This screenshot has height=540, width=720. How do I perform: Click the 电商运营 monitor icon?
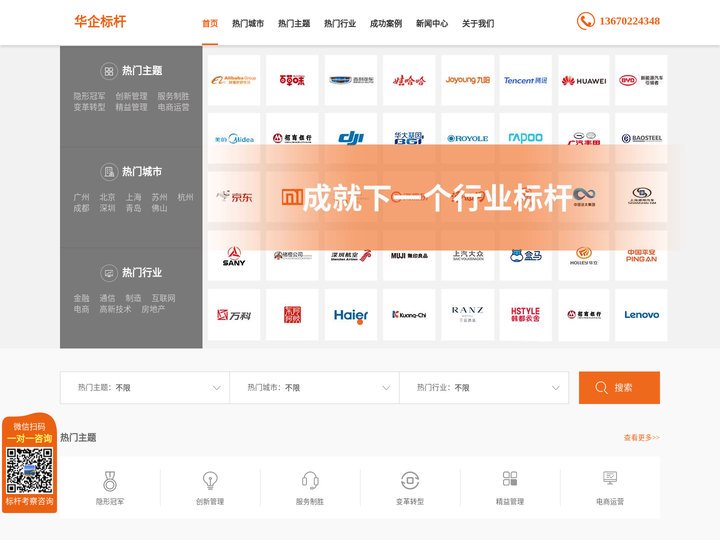click(x=610, y=478)
